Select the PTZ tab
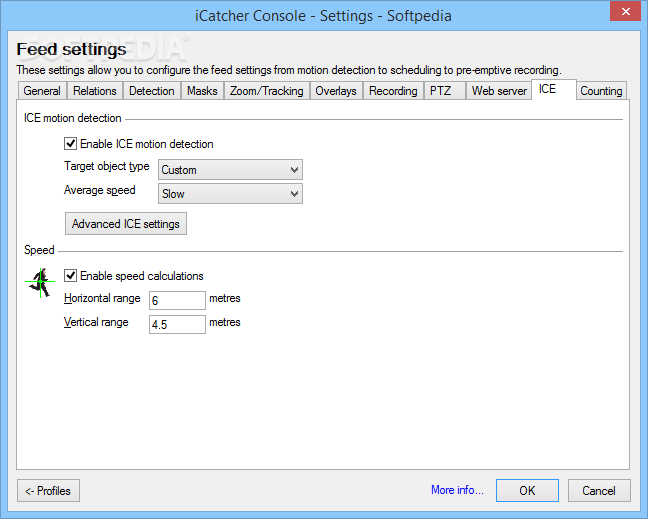 444,91
